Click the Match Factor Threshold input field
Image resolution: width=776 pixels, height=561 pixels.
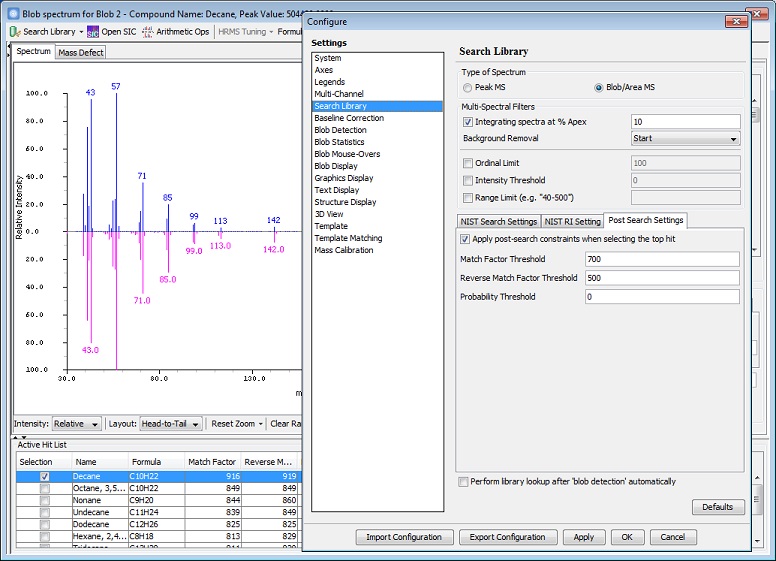[662, 259]
